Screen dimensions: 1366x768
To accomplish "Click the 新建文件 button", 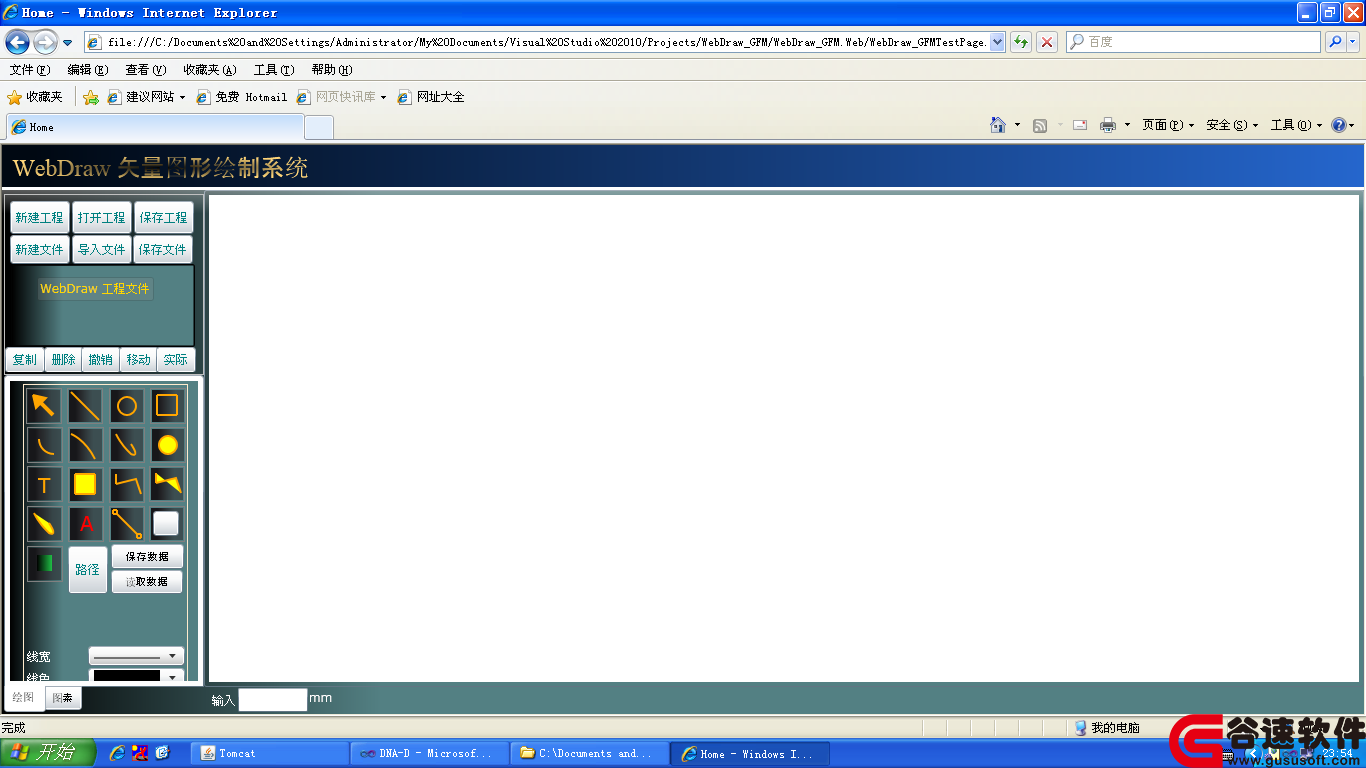I will (39, 250).
